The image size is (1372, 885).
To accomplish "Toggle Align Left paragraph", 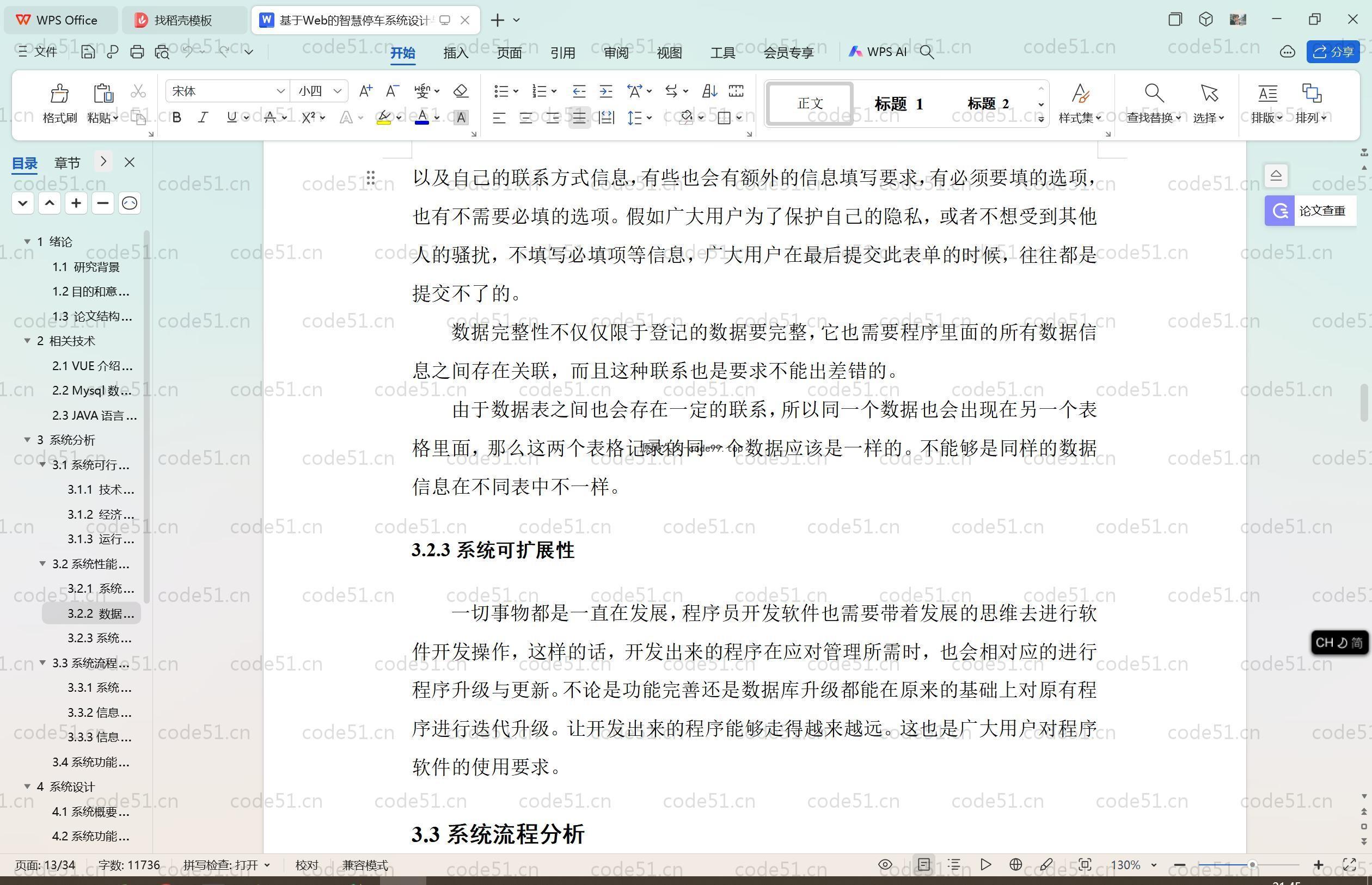I will 499,118.
